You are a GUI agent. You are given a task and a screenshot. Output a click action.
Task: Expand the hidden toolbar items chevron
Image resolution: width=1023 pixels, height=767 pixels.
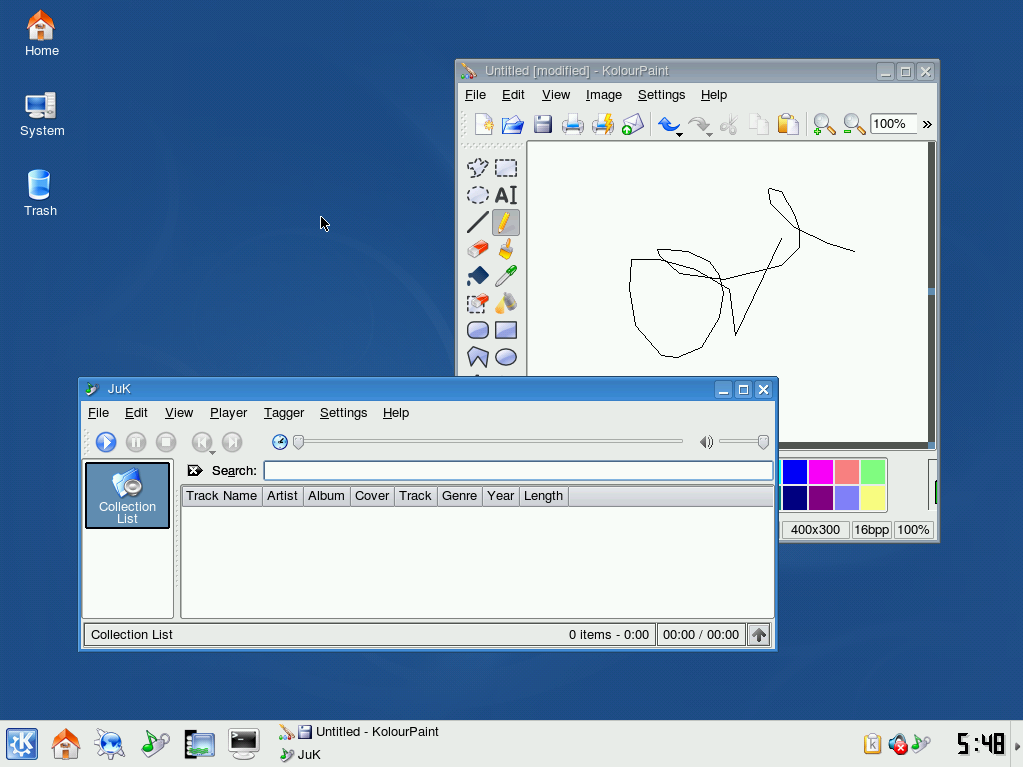point(927,124)
